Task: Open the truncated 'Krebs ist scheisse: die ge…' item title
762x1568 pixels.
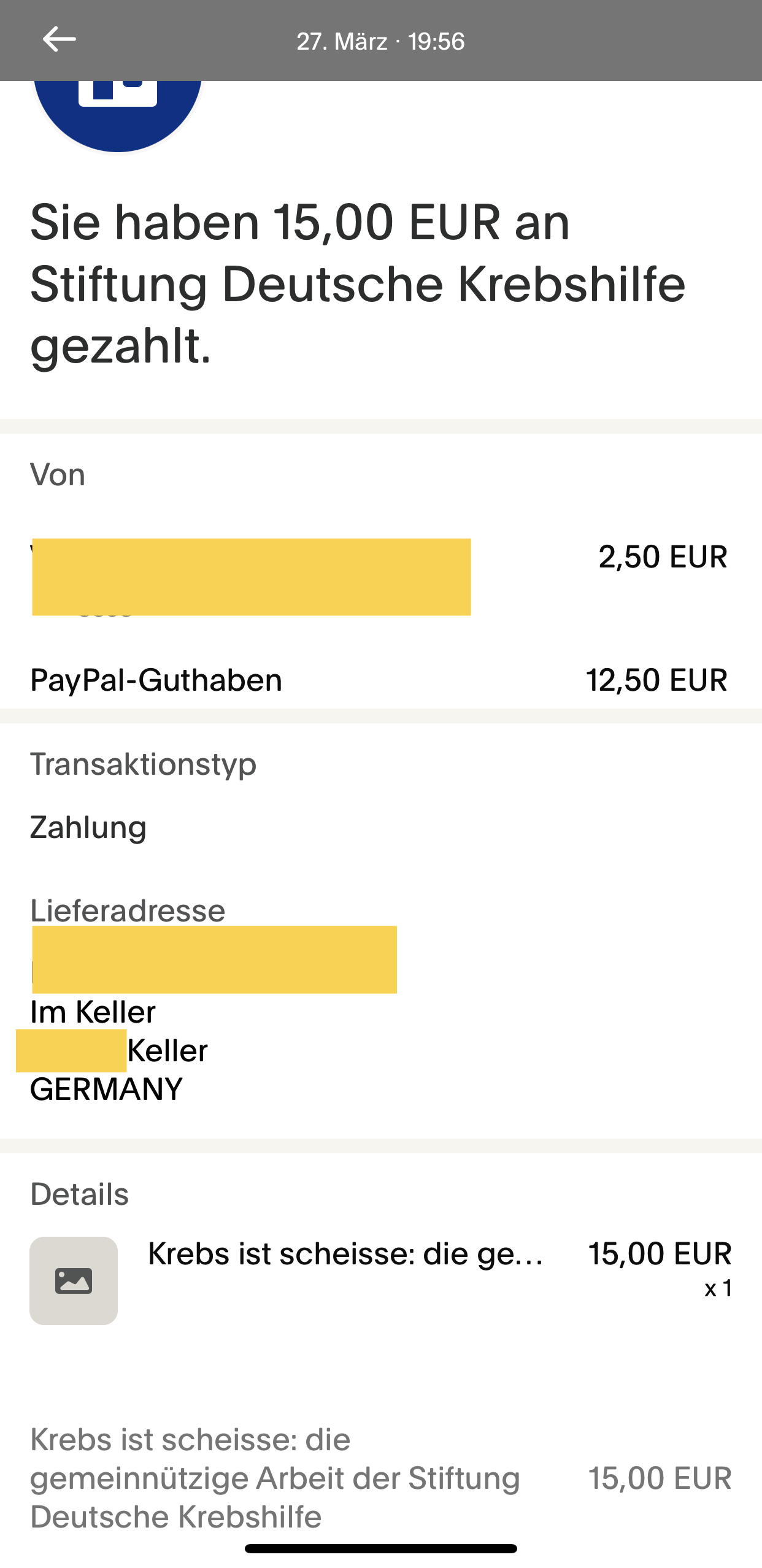Action: 345,1253
